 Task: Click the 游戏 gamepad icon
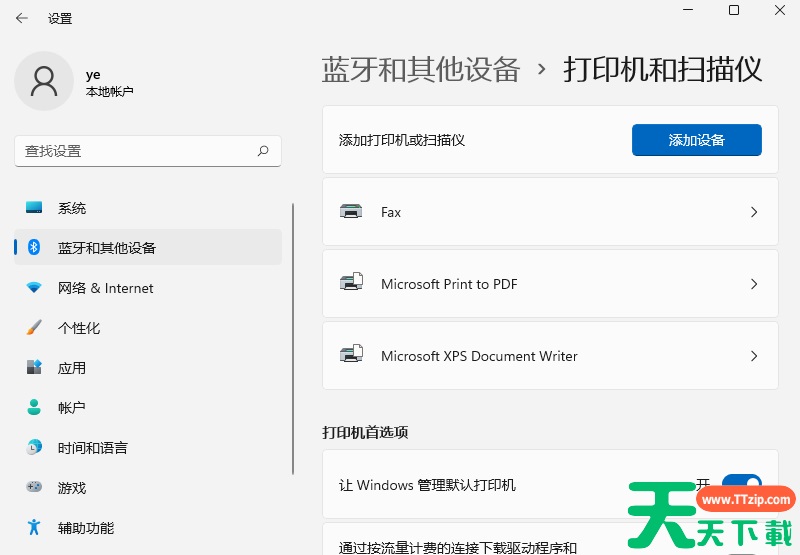(x=34, y=487)
